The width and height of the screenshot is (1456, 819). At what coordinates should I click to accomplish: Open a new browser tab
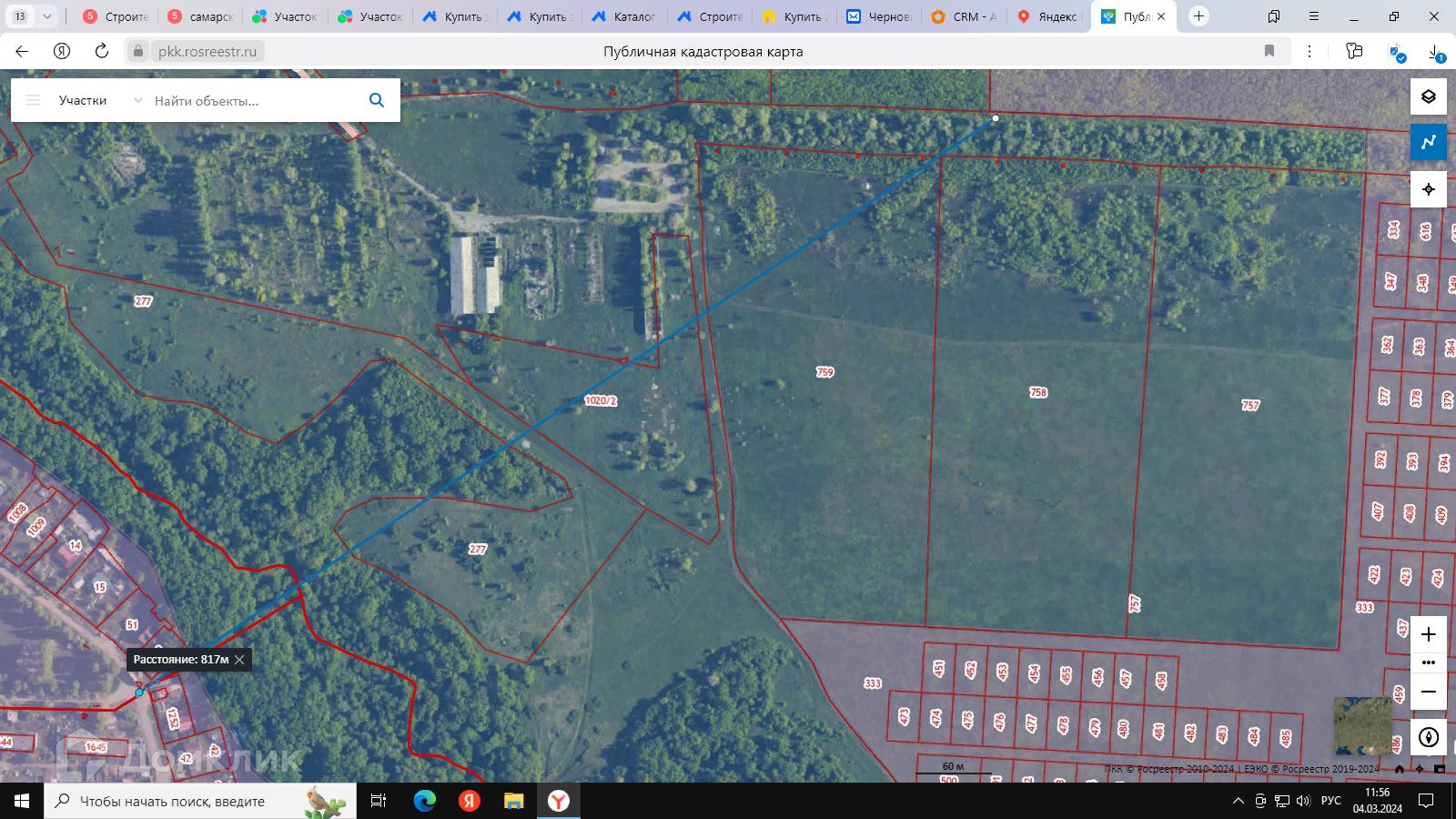pos(1198,16)
